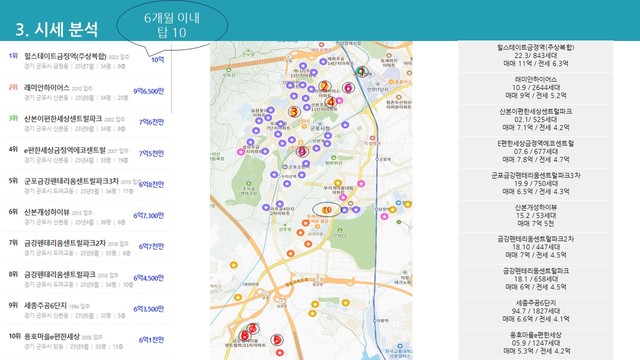Select map marker number 6
The height and width of the screenshot is (360, 640).
[348, 88]
